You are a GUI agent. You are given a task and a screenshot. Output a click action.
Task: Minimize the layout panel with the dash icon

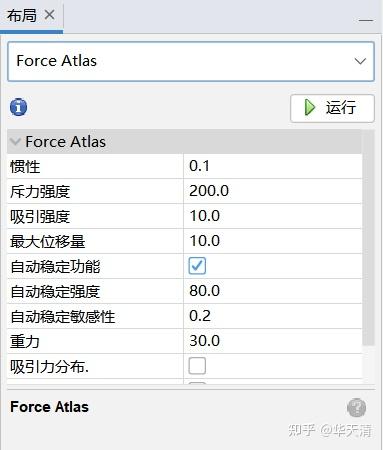click(x=366, y=20)
